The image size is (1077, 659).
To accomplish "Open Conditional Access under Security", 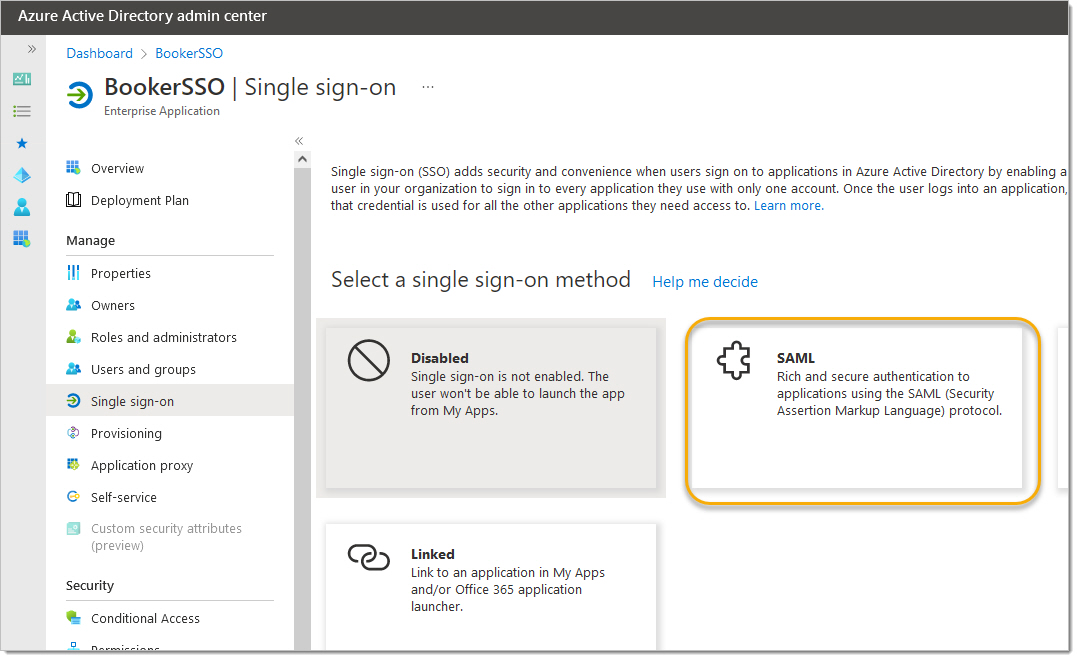I will pyautogui.click(x=145, y=618).
